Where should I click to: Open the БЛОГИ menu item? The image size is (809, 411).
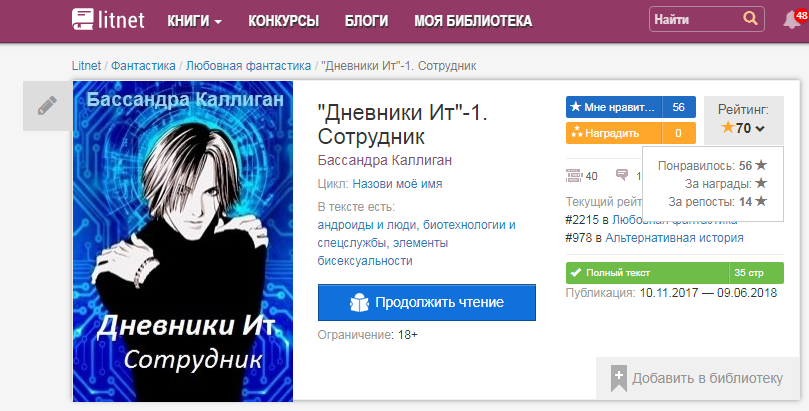(366, 21)
